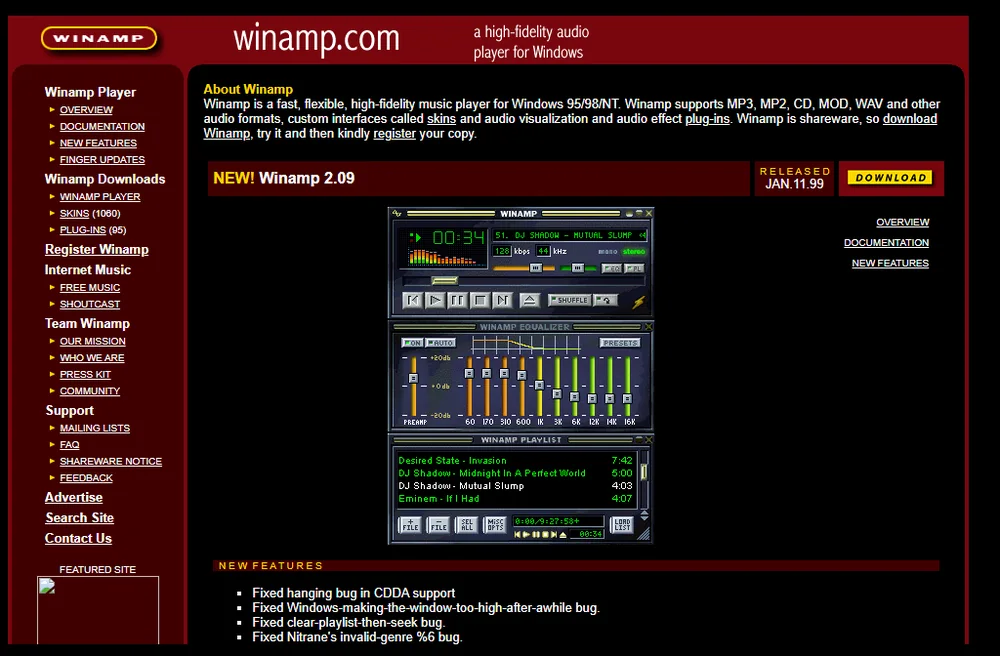The height and width of the screenshot is (656, 1000).
Task: Toggle the equalizer ON button
Action: coord(412,343)
